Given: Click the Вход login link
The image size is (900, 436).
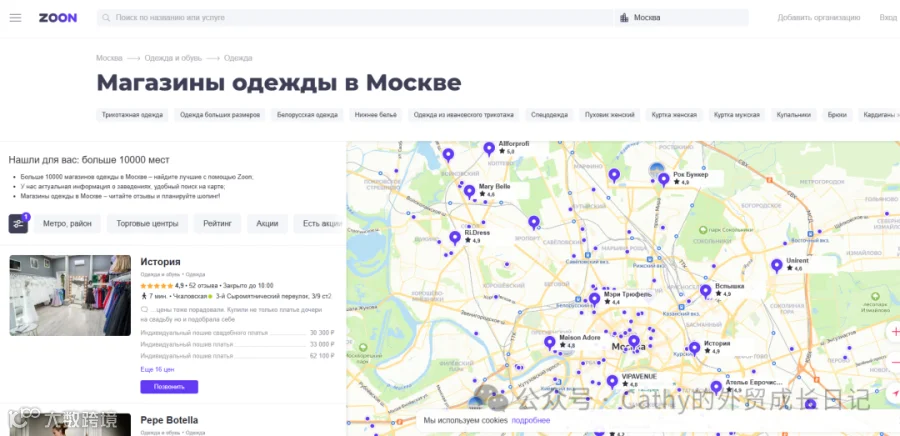Looking at the screenshot, I should 889,18.
